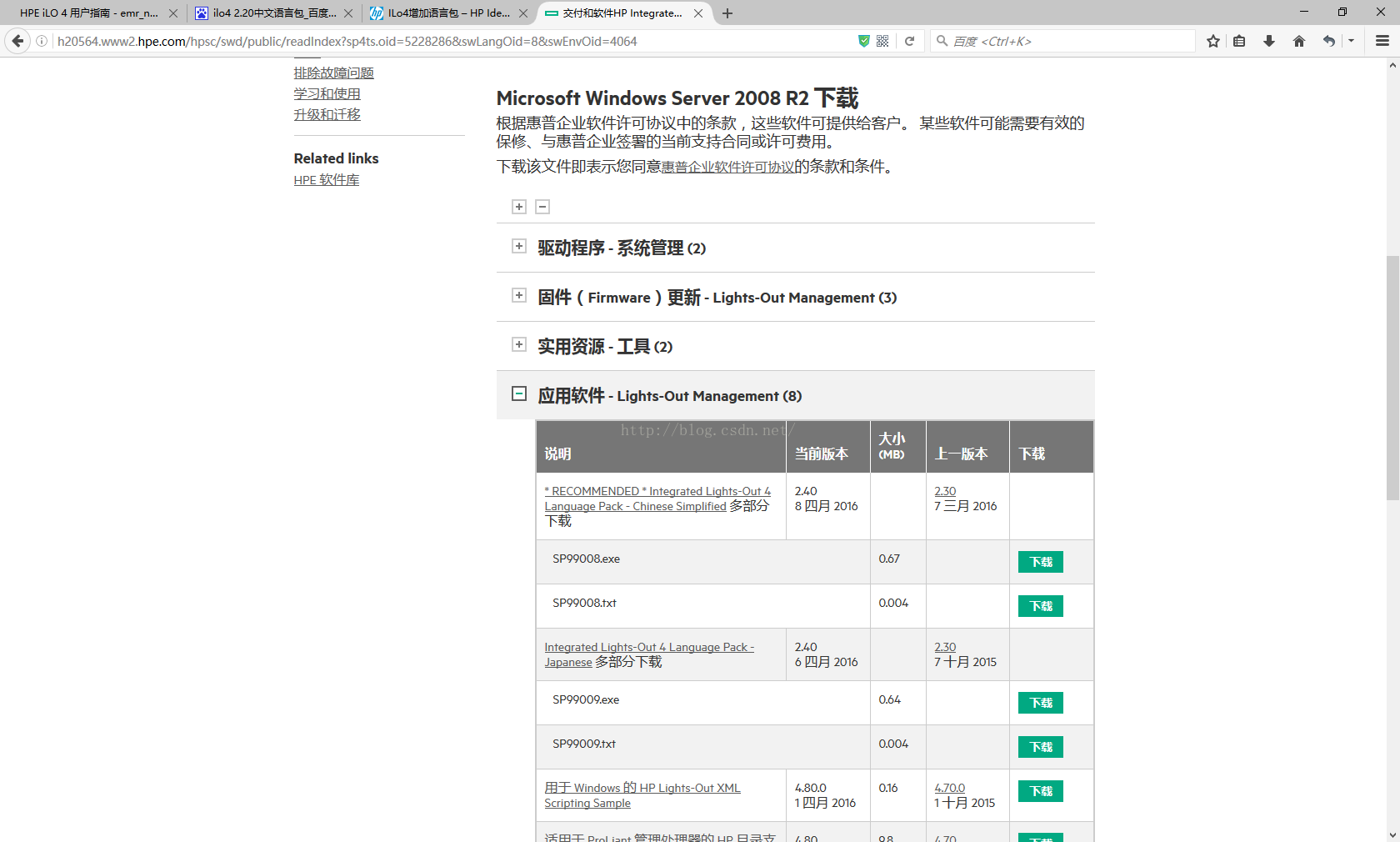Screen dimensions: 1400x842
Task: Click the vertical scrollbar thumb
Action: 1392,378
